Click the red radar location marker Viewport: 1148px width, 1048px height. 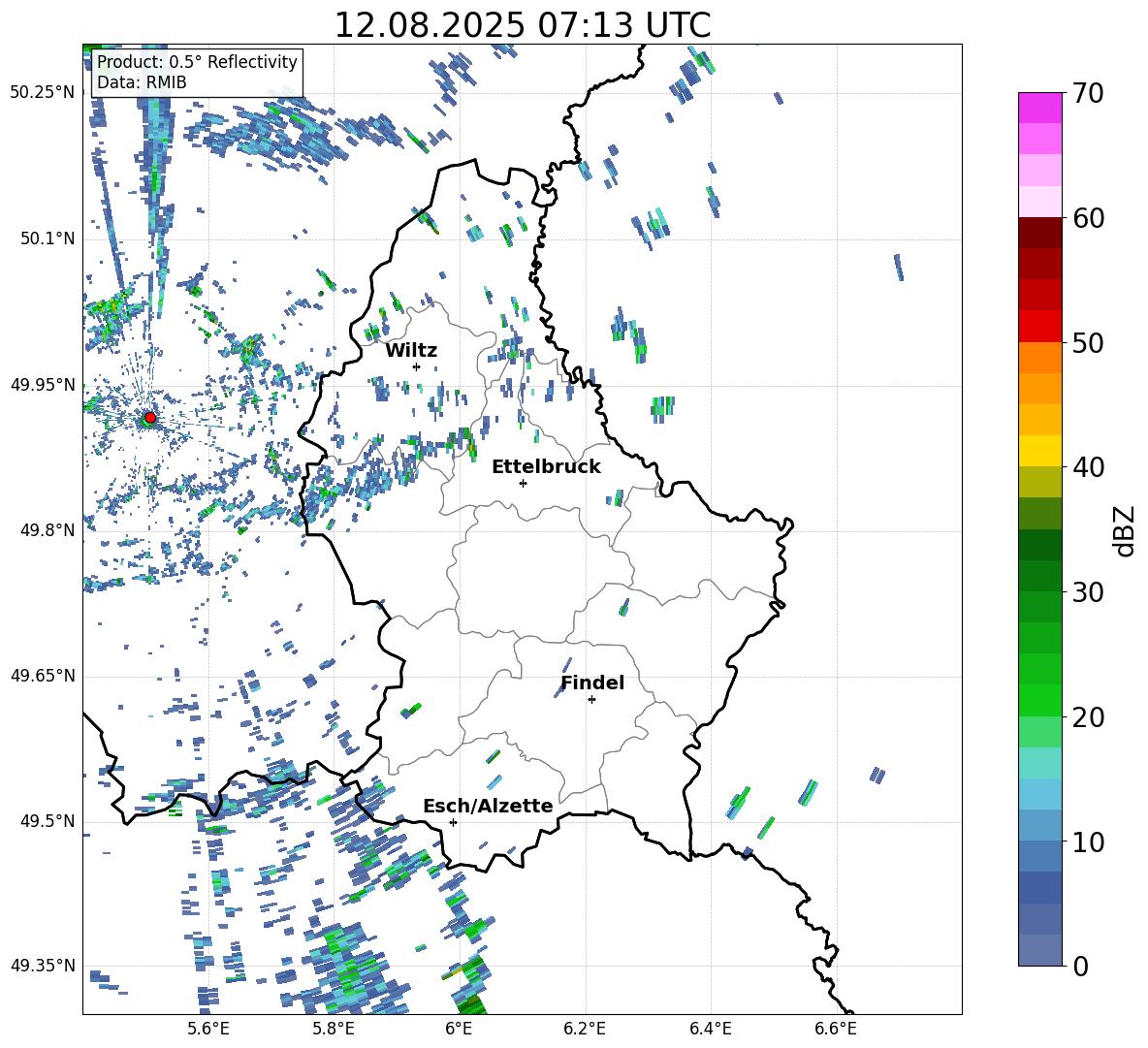click(150, 418)
